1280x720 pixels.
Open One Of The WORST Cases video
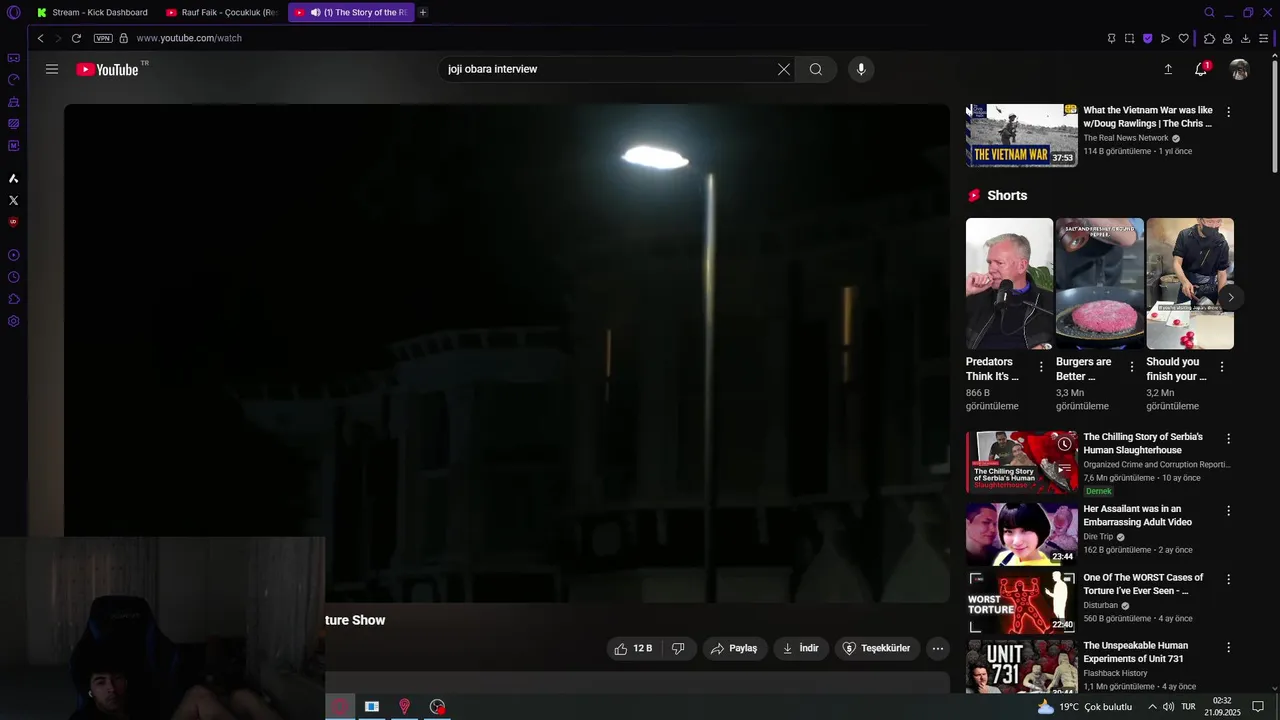coord(1022,602)
